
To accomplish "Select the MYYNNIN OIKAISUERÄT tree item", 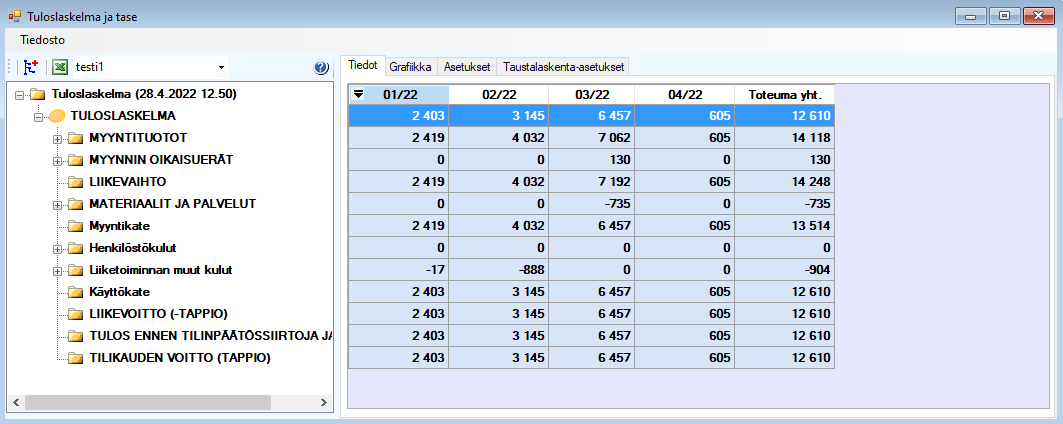I will (161, 160).
